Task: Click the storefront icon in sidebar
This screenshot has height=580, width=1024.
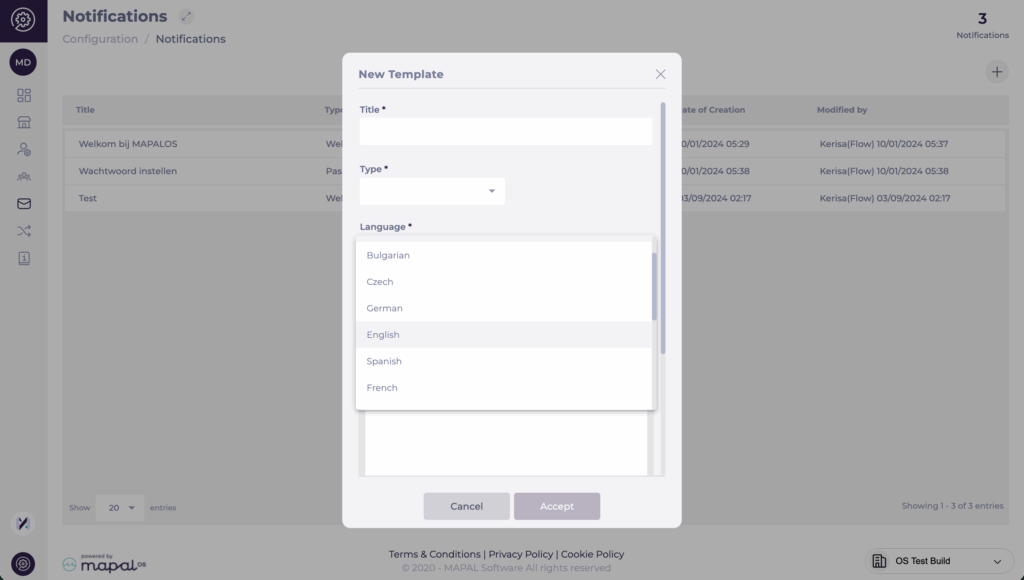Action: tap(24, 122)
